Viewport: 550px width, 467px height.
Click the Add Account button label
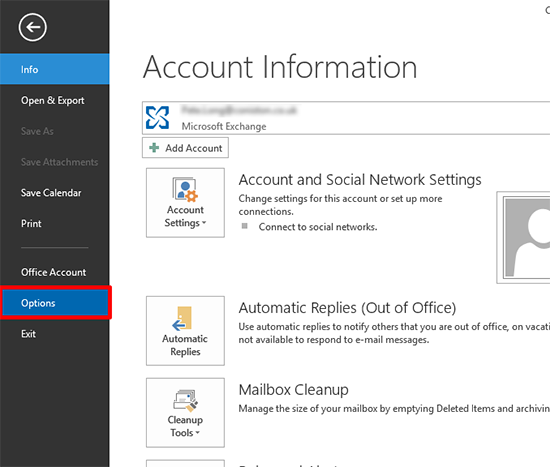click(x=194, y=148)
